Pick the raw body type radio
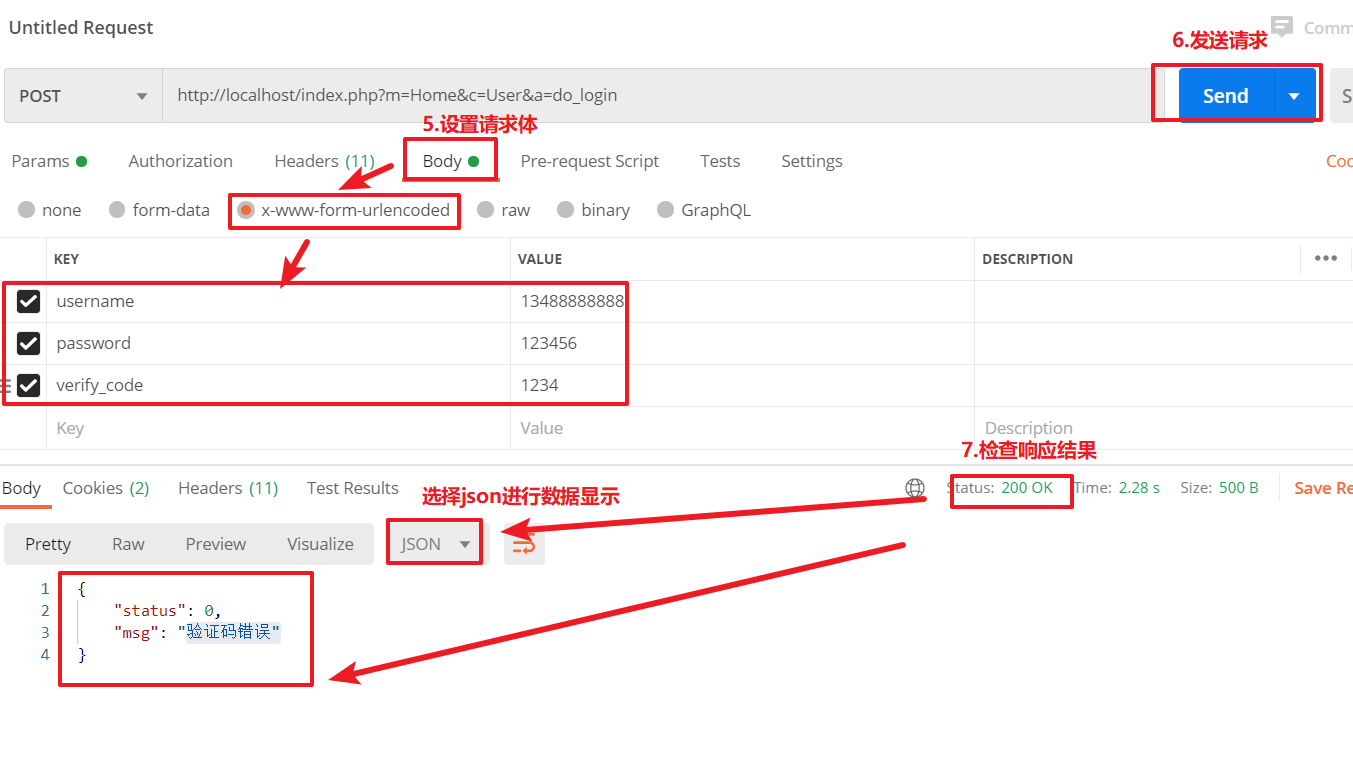Screen dimensions: 1353x757 coord(486,210)
